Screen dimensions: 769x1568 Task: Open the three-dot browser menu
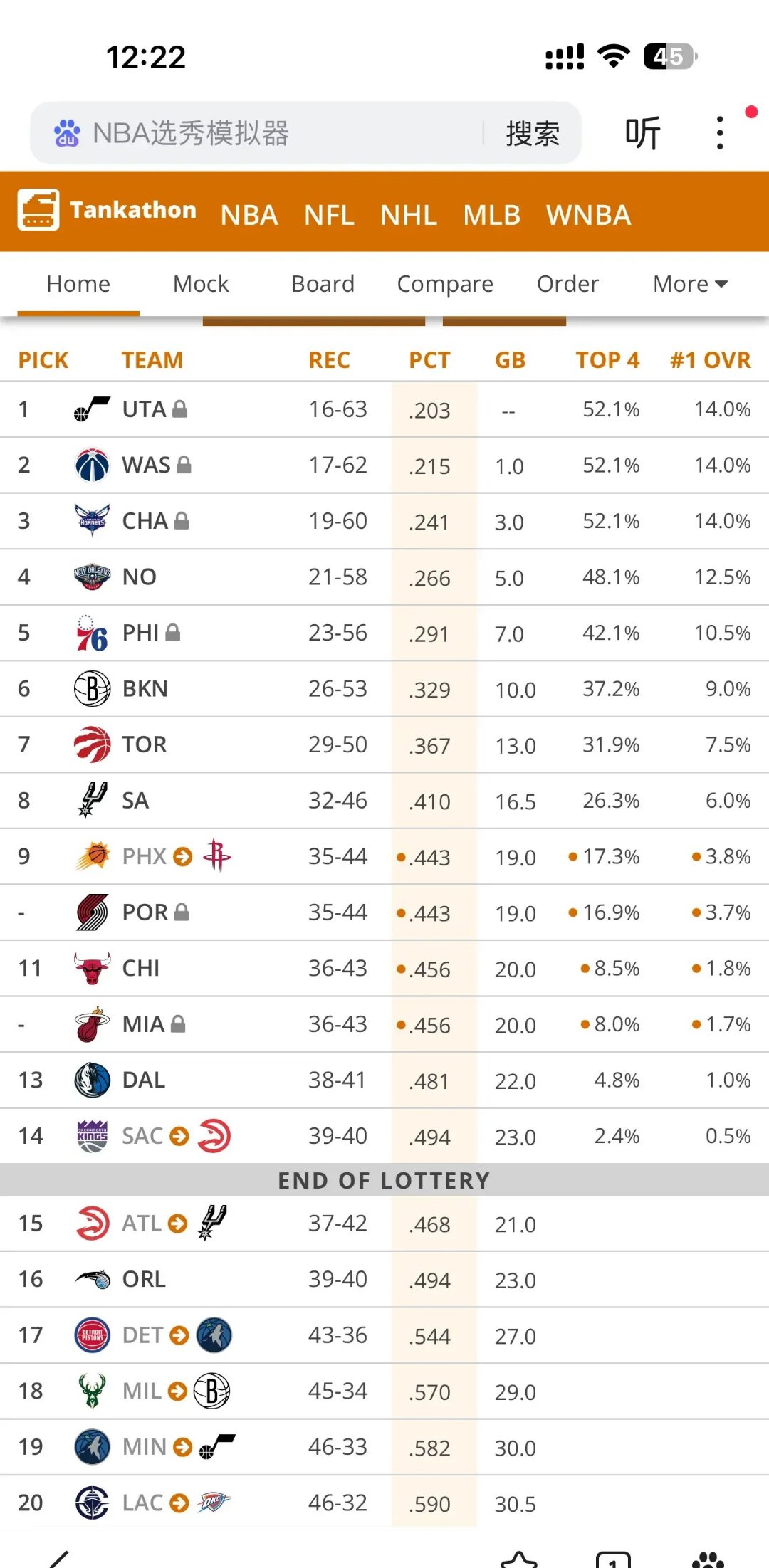click(x=720, y=133)
